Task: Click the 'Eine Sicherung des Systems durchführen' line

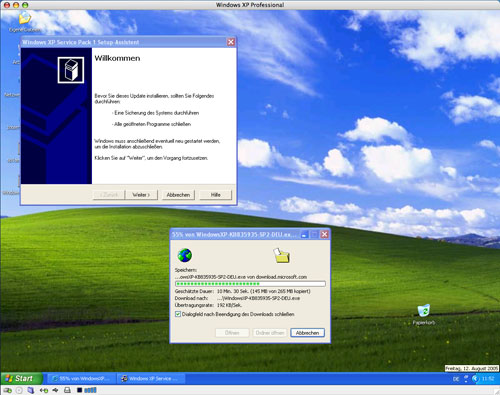Action: pos(155,113)
